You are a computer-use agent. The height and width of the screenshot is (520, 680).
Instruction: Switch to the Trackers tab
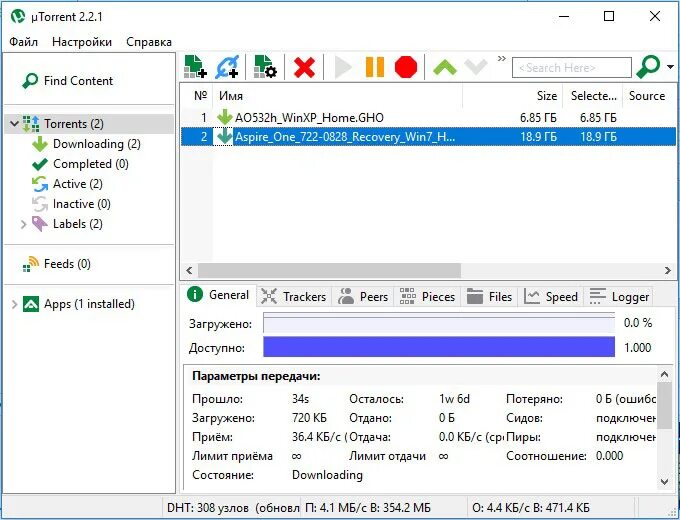coord(294,297)
